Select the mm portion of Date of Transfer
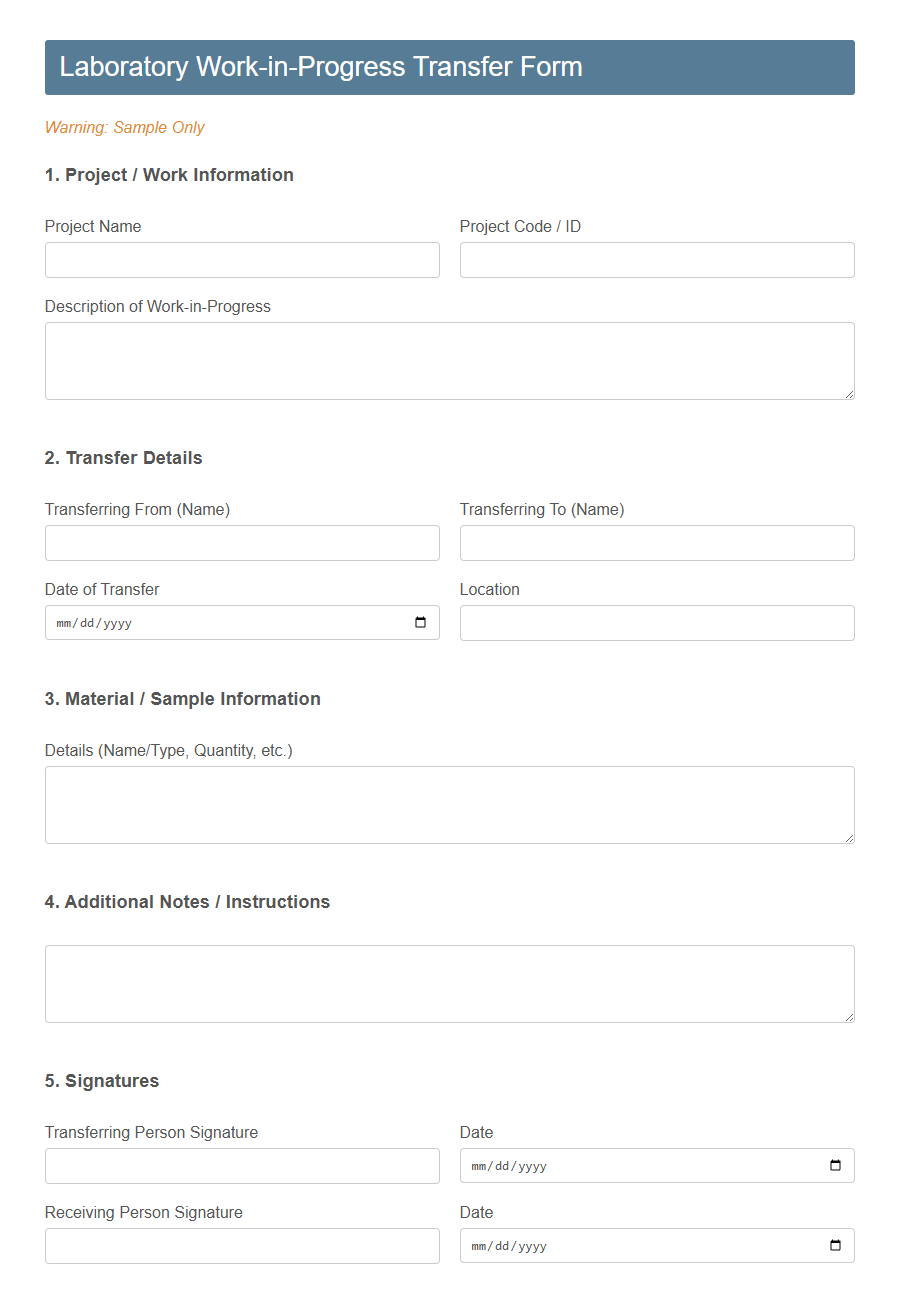900x1300 pixels. [65, 622]
